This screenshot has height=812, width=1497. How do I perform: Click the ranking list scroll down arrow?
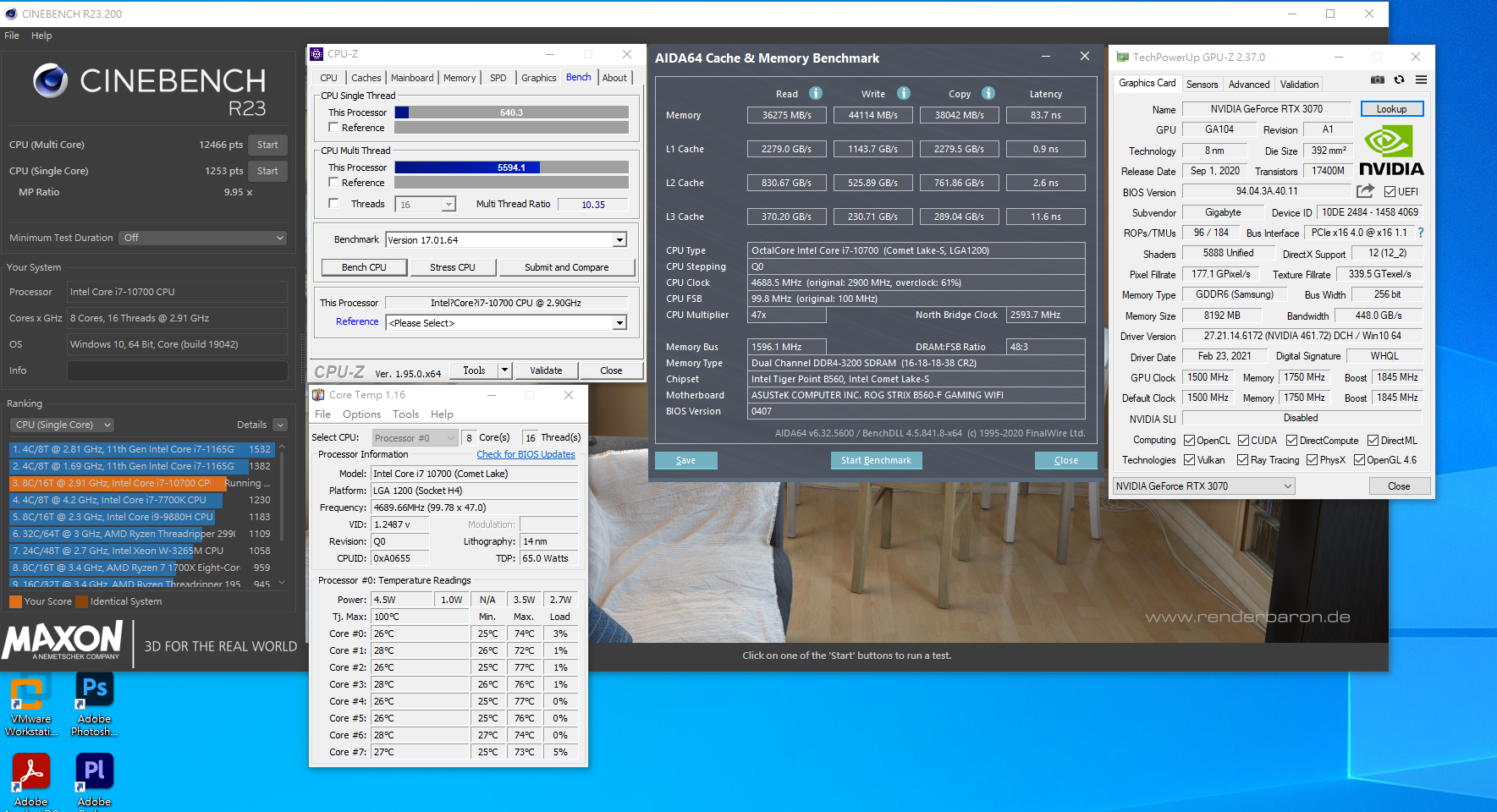[282, 583]
